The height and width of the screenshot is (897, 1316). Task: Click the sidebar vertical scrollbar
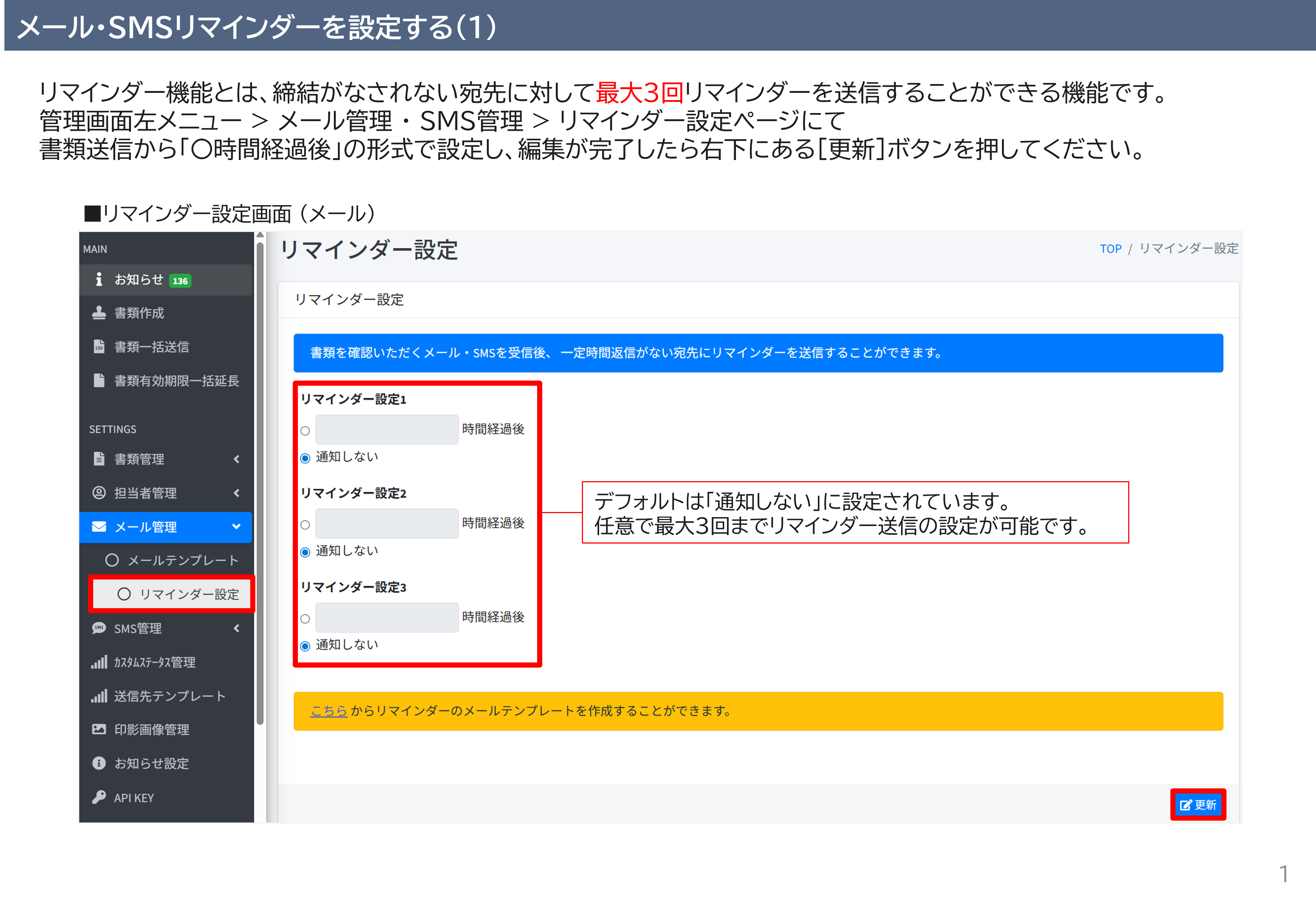click(260, 482)
